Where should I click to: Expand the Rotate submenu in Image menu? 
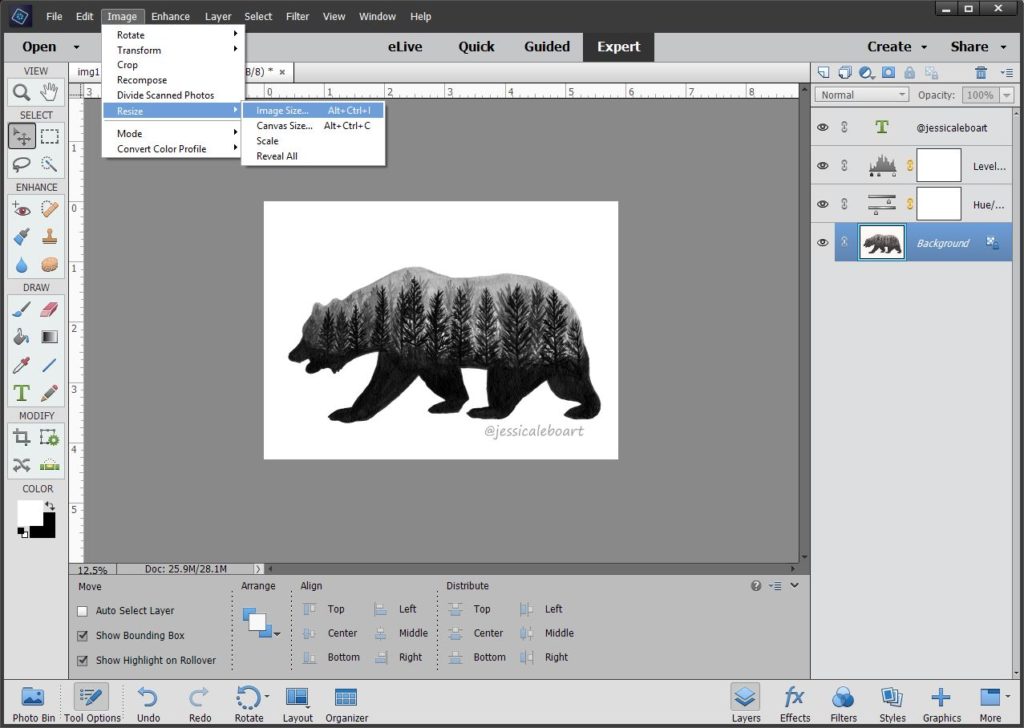[x=174, y=35]
